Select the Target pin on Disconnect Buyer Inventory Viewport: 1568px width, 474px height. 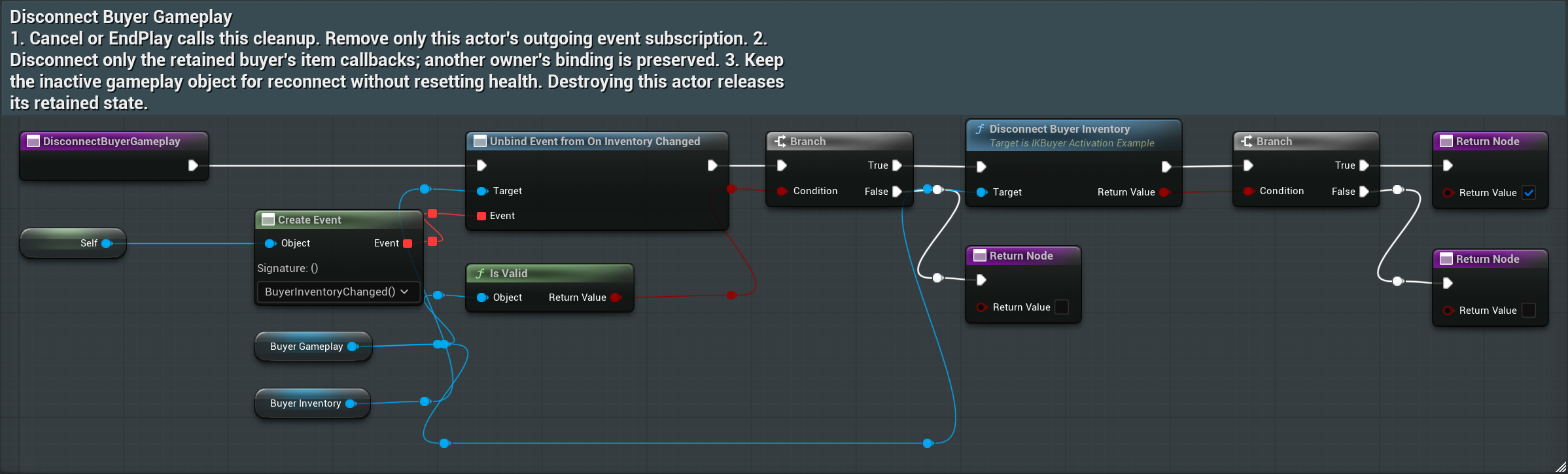coord(982,192)
